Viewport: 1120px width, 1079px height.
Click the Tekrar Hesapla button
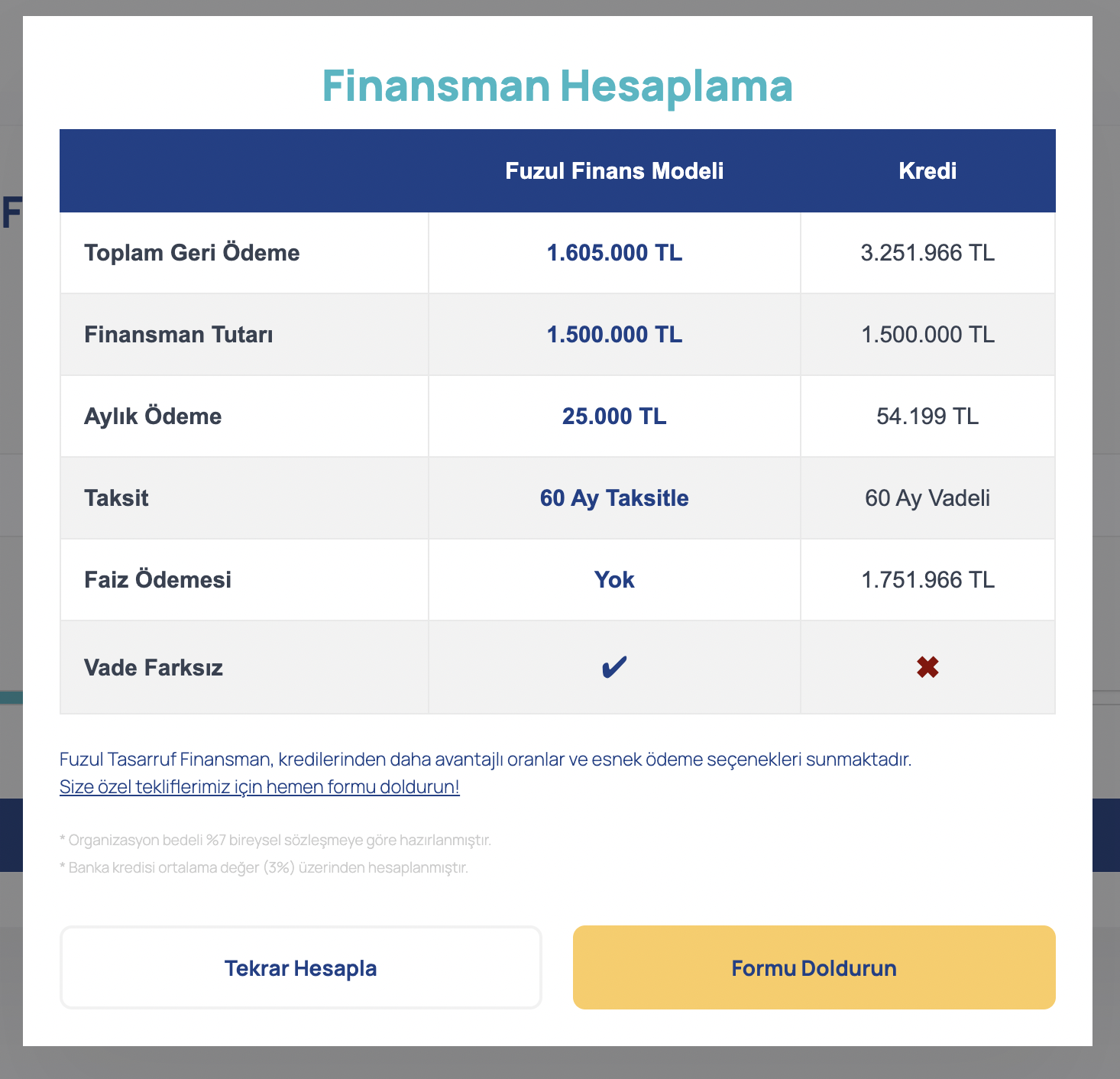pos(301,967)
